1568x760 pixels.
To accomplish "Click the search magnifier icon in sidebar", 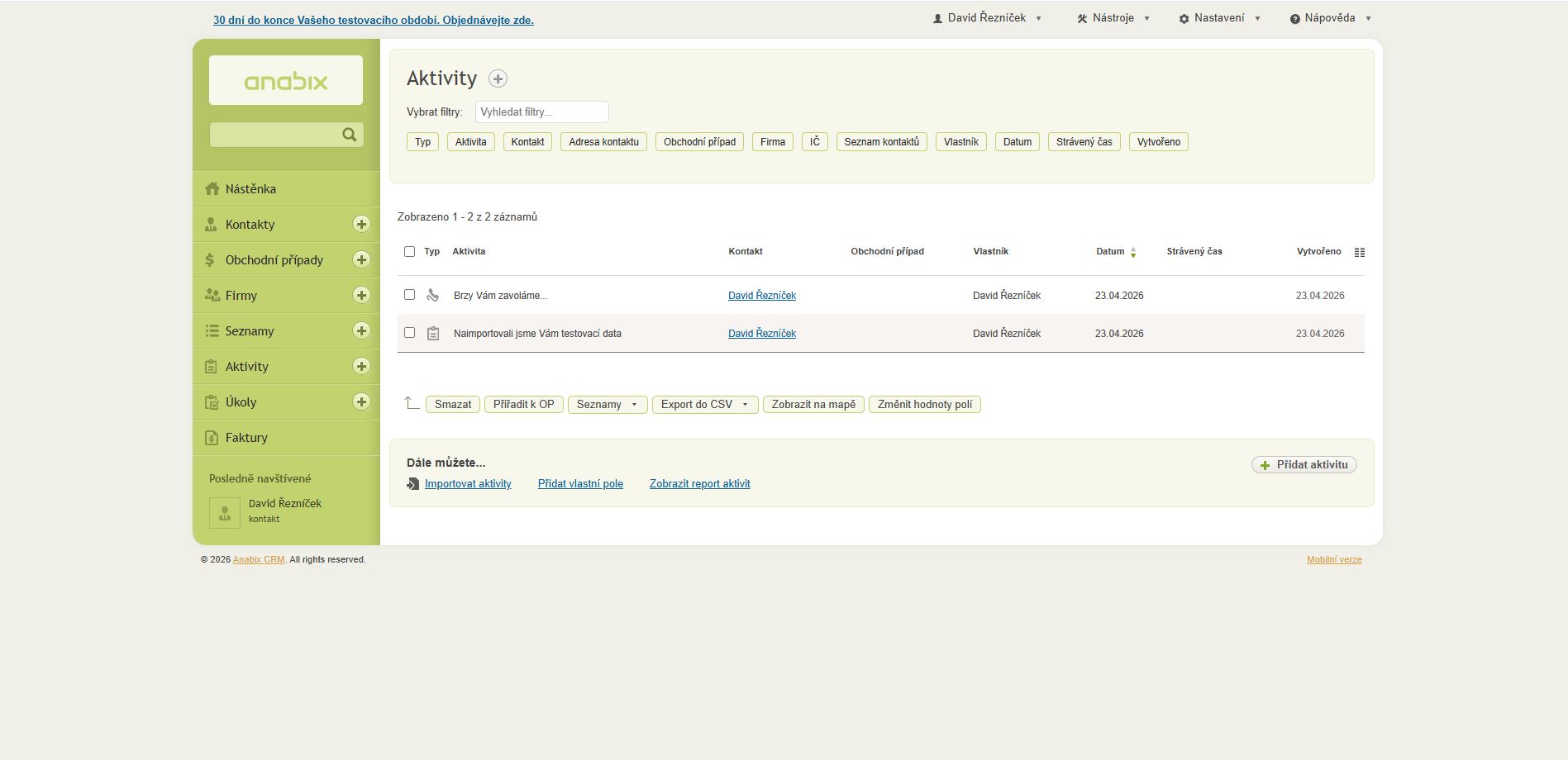I will [x=350, y=135].
